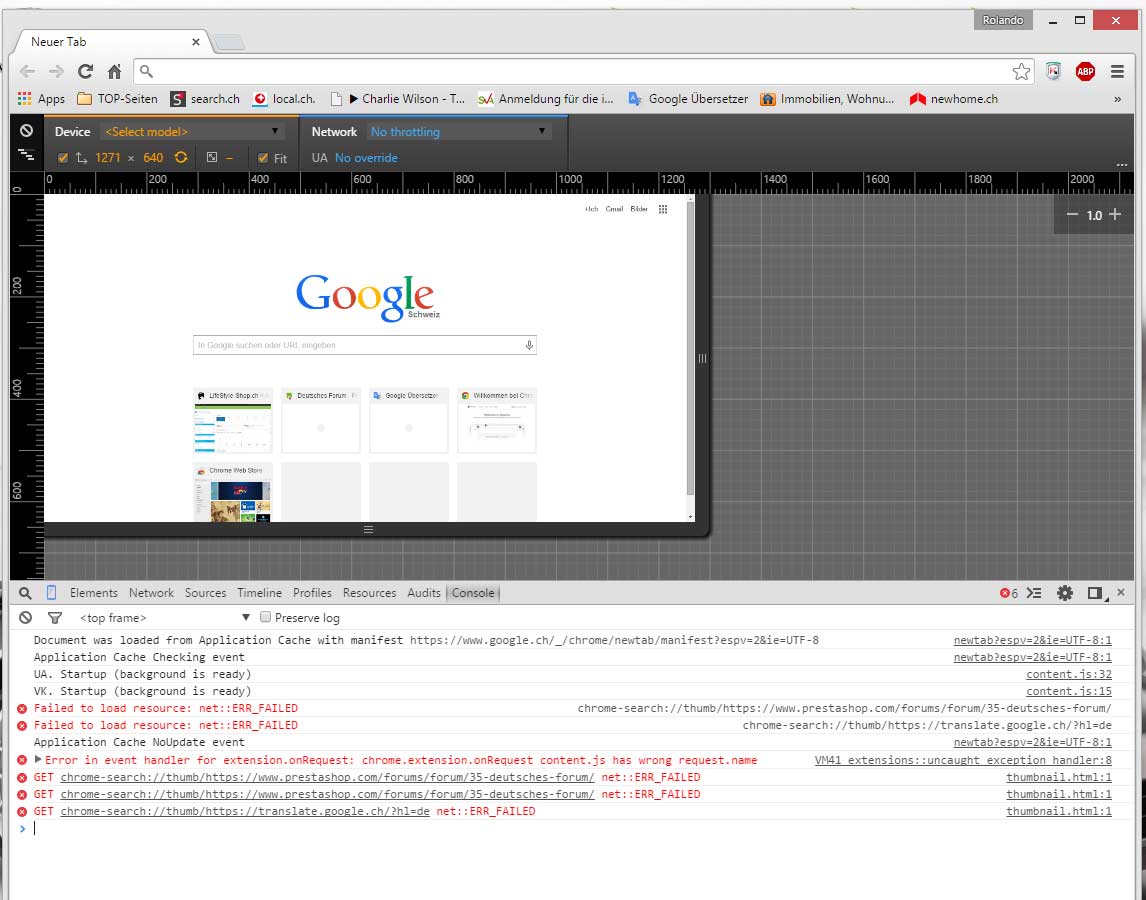Toggle device mode phone icon
The width and height of the screenshot is (1146, 900).
[x=51, y=593]
